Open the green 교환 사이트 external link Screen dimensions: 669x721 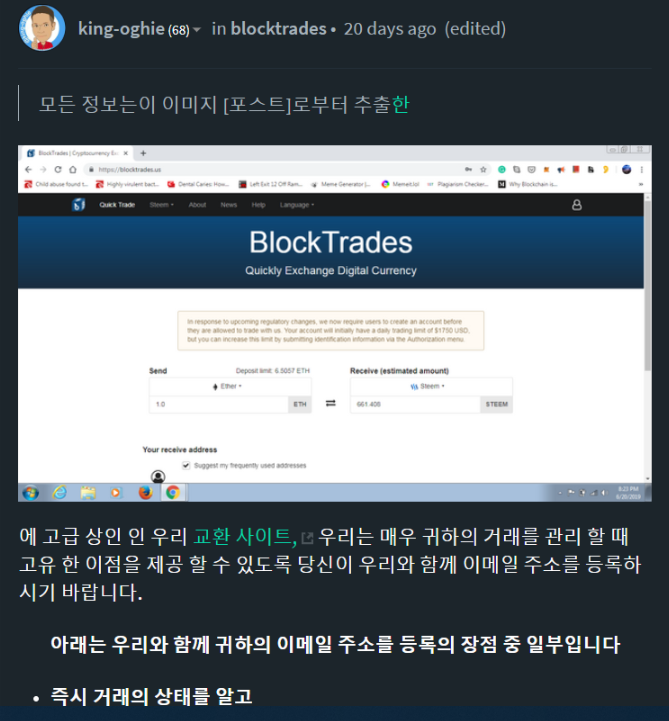point(246,536)
